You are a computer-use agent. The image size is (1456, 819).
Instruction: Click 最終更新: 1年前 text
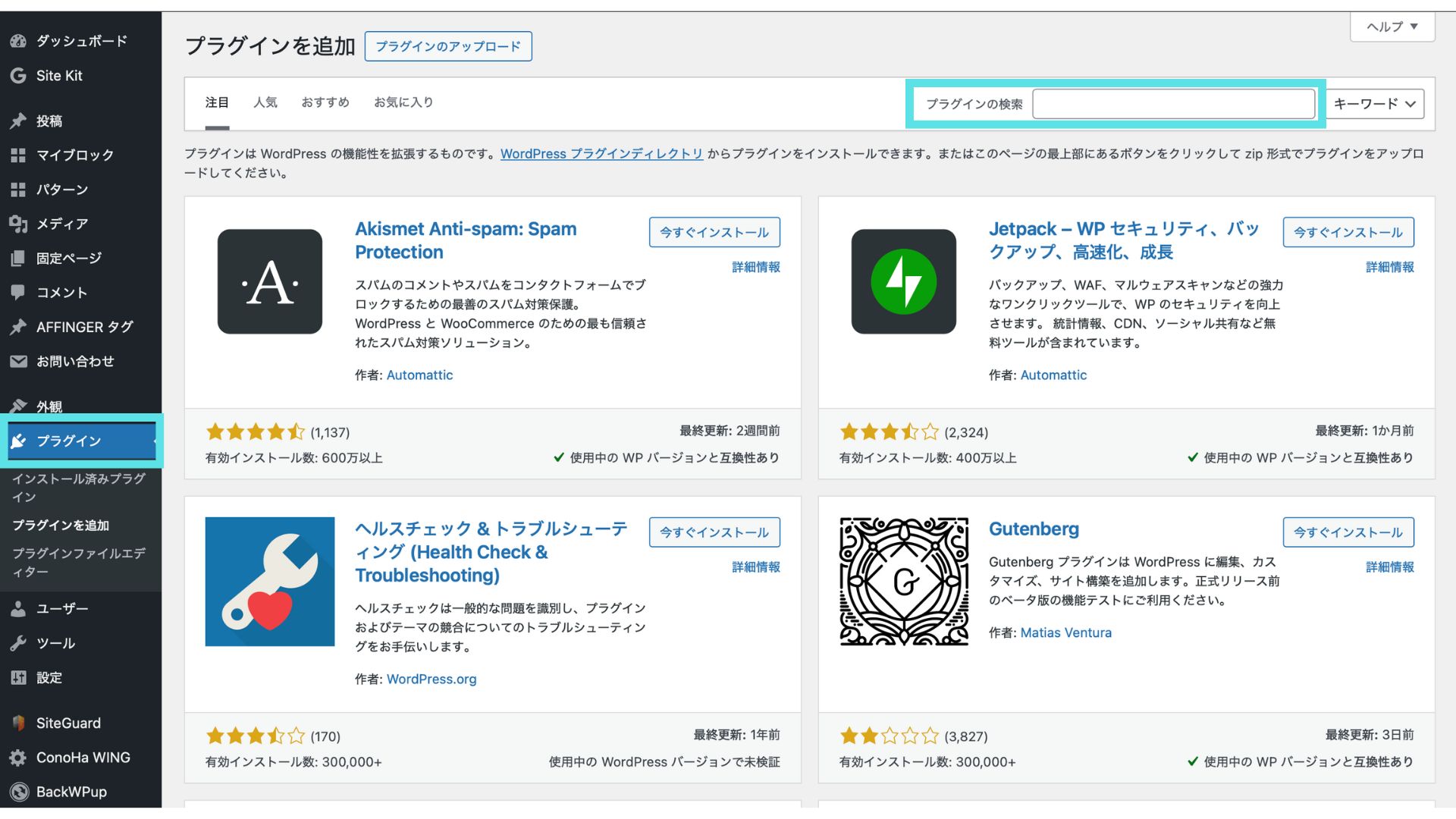pos(736,735)
